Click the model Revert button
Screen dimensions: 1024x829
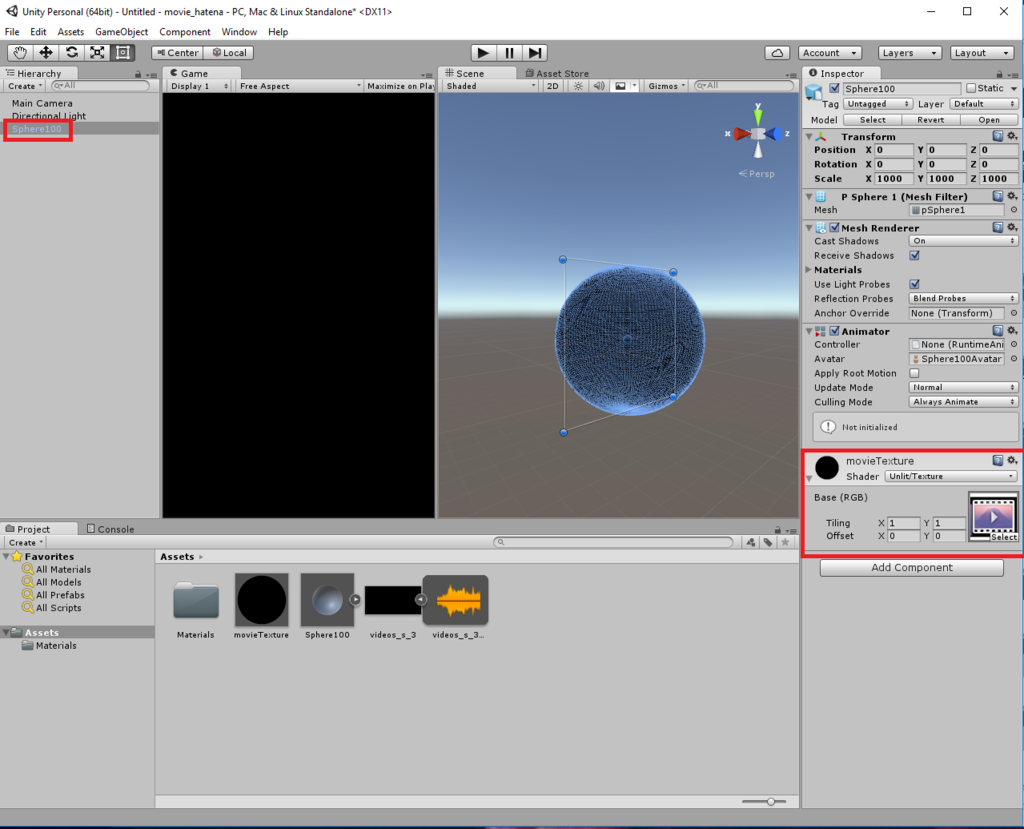931,120
